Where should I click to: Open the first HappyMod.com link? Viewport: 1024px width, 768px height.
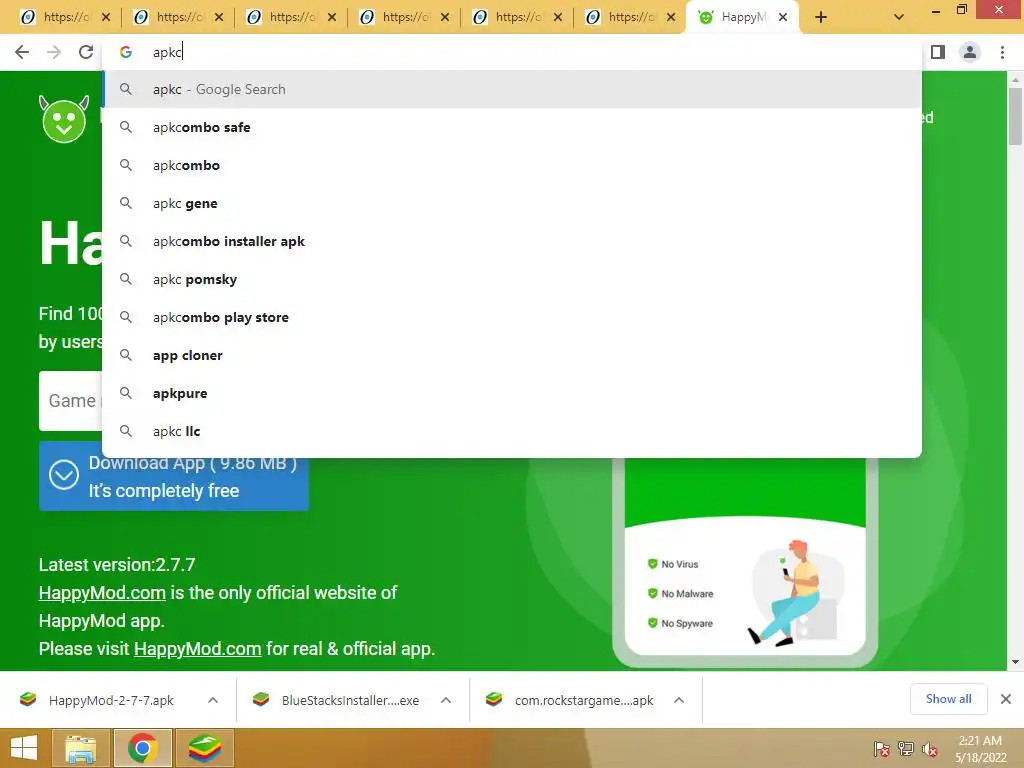click(x=102, y=593)
